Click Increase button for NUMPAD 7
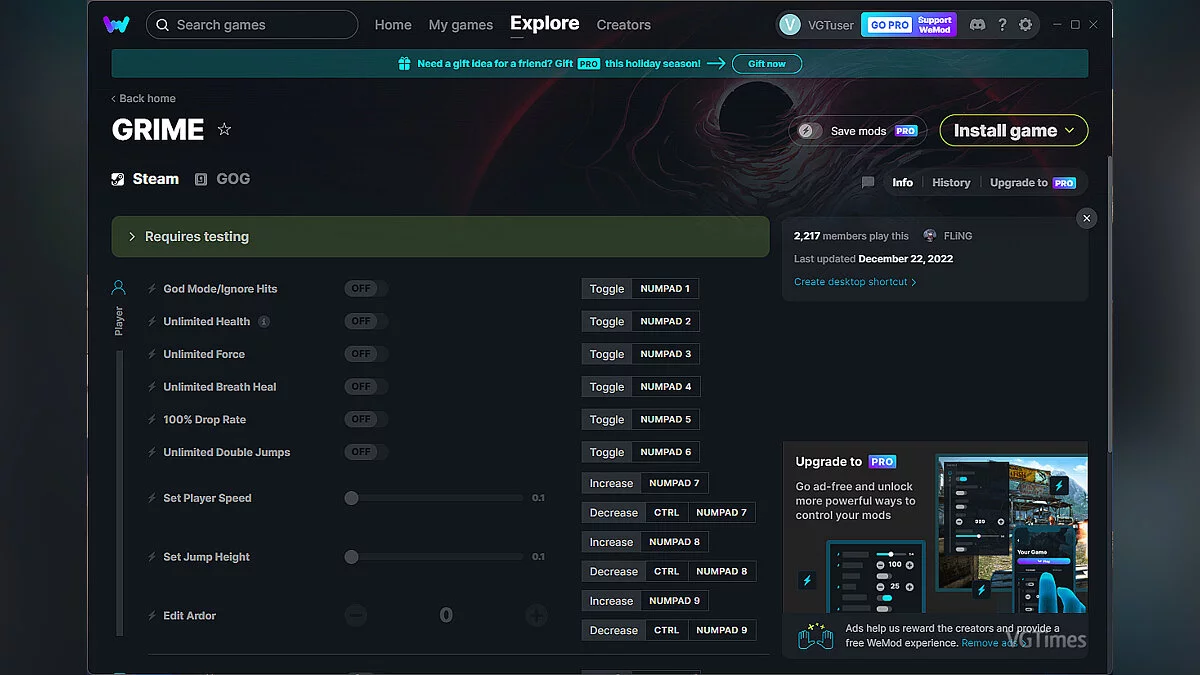1200x675 pixels. (611, 483)
